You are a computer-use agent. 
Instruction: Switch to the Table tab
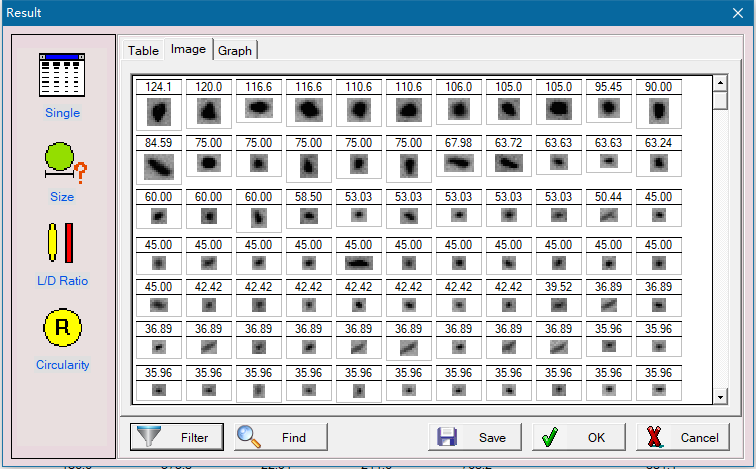coord(143,51)
